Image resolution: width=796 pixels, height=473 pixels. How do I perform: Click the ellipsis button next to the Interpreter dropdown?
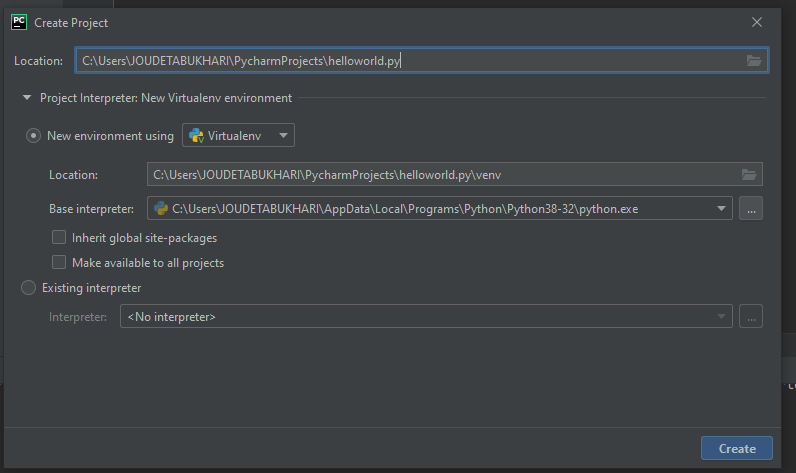751,317
